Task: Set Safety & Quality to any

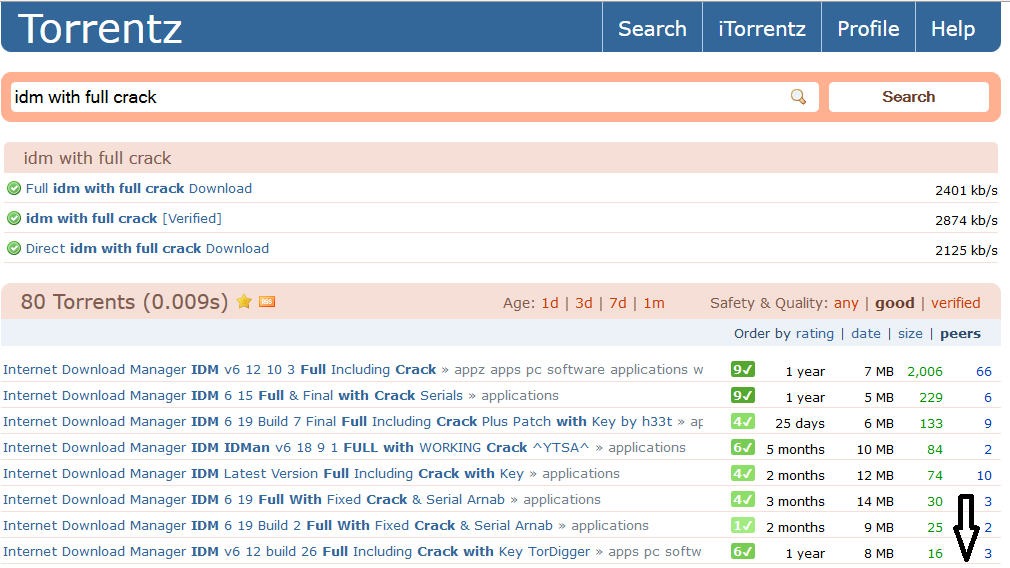Action: [846, 303]
